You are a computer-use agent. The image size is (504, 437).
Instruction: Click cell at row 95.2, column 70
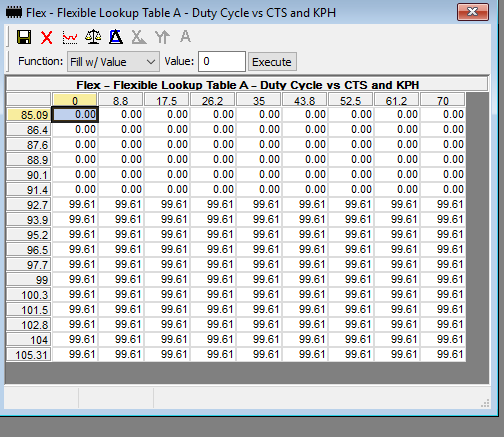[443, 234]
